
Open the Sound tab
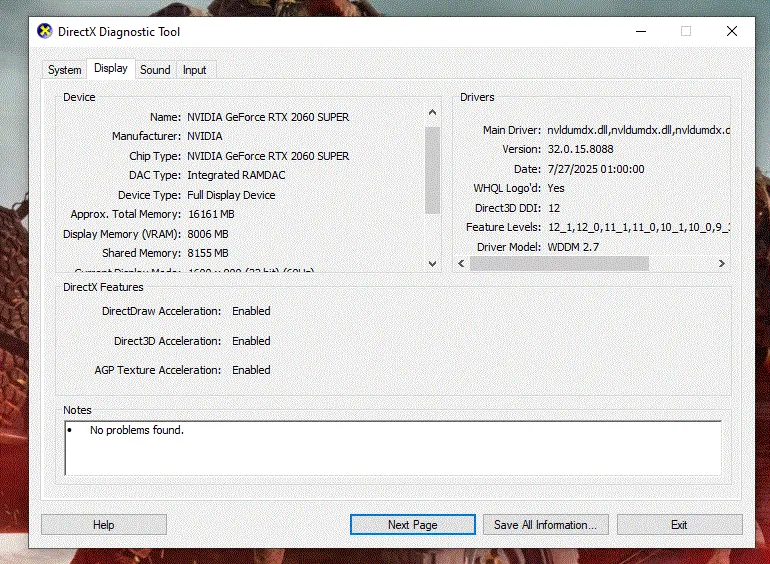(155, 70)
